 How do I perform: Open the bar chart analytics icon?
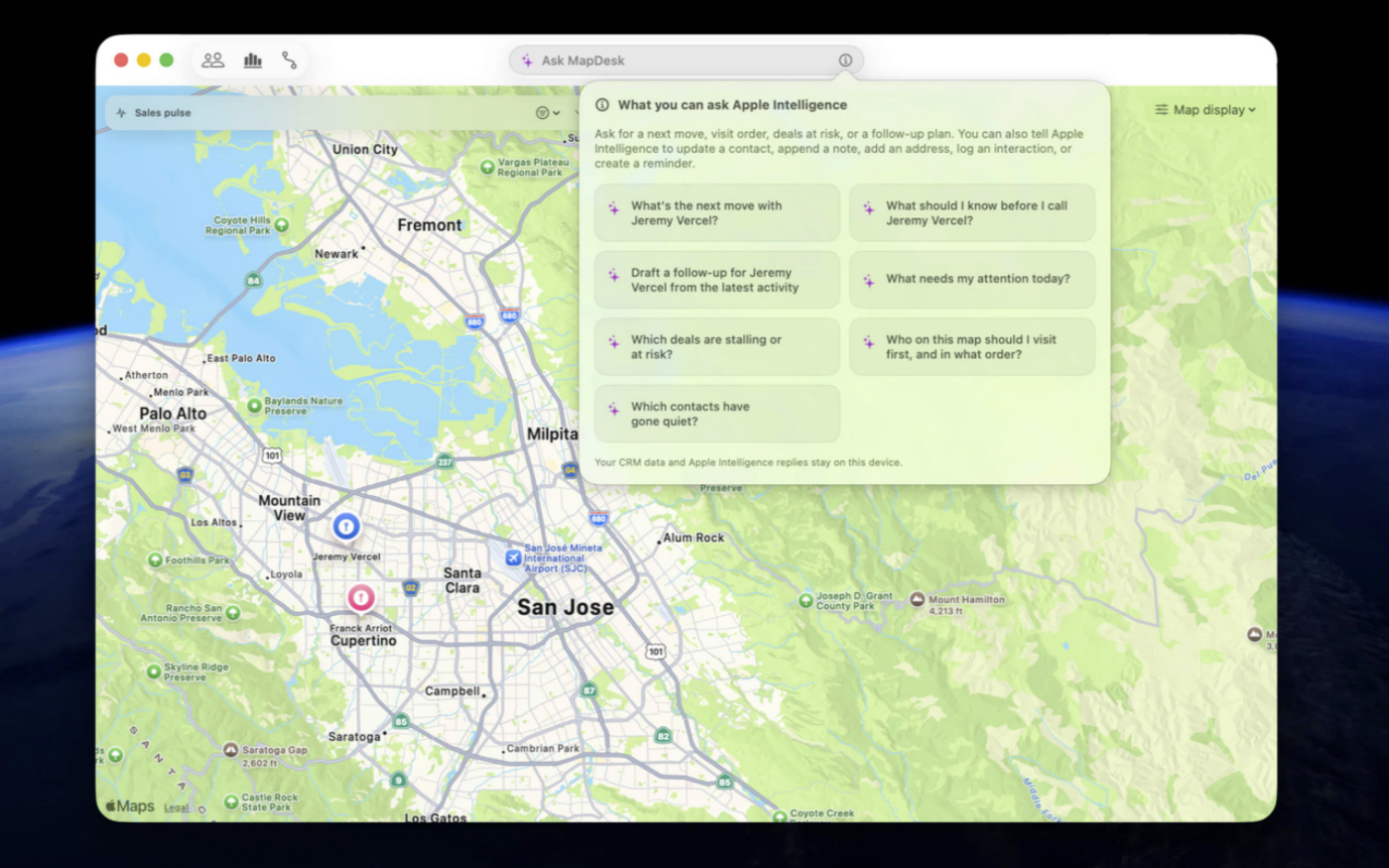253,61
